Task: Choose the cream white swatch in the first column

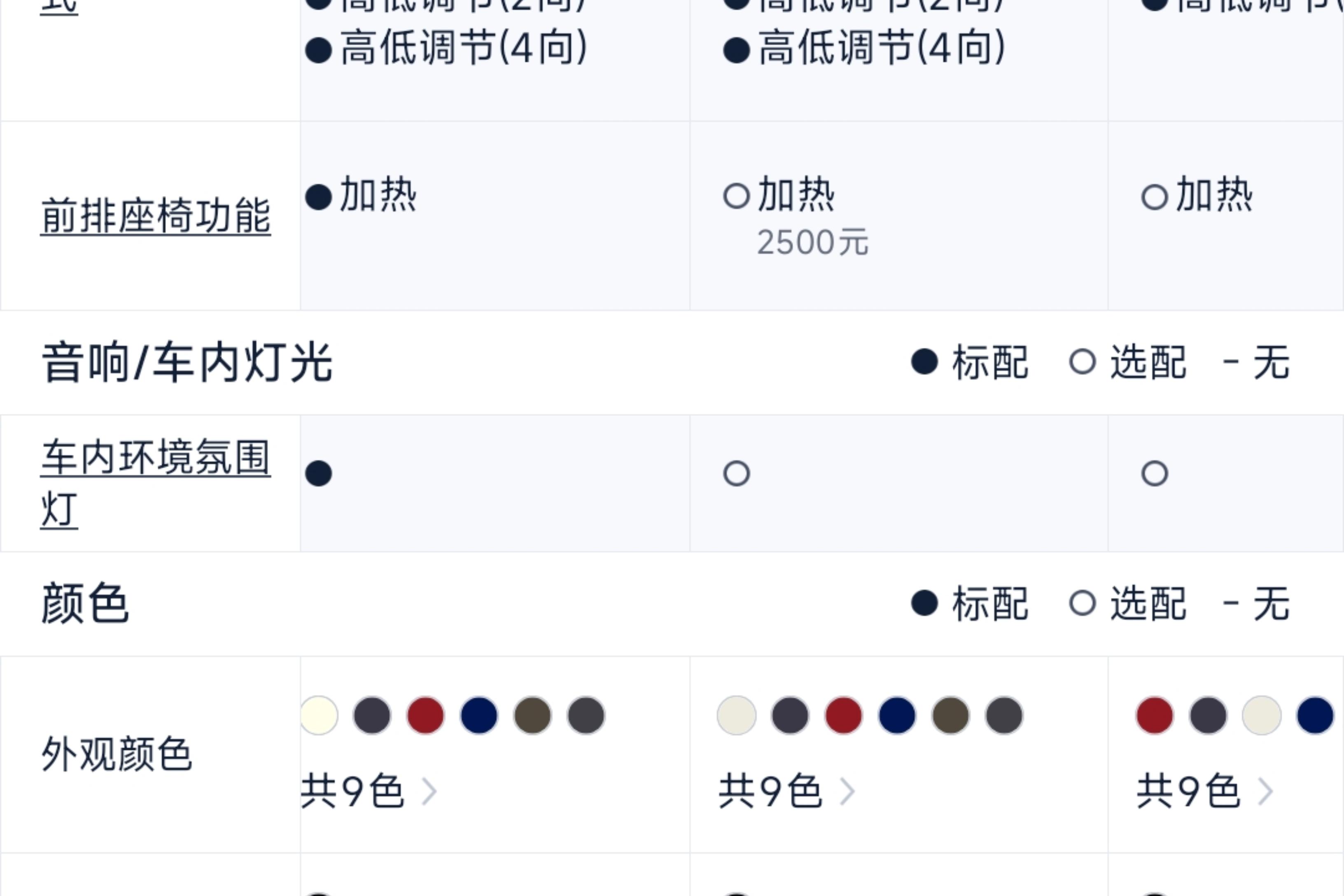Action: tap(319, 715)
